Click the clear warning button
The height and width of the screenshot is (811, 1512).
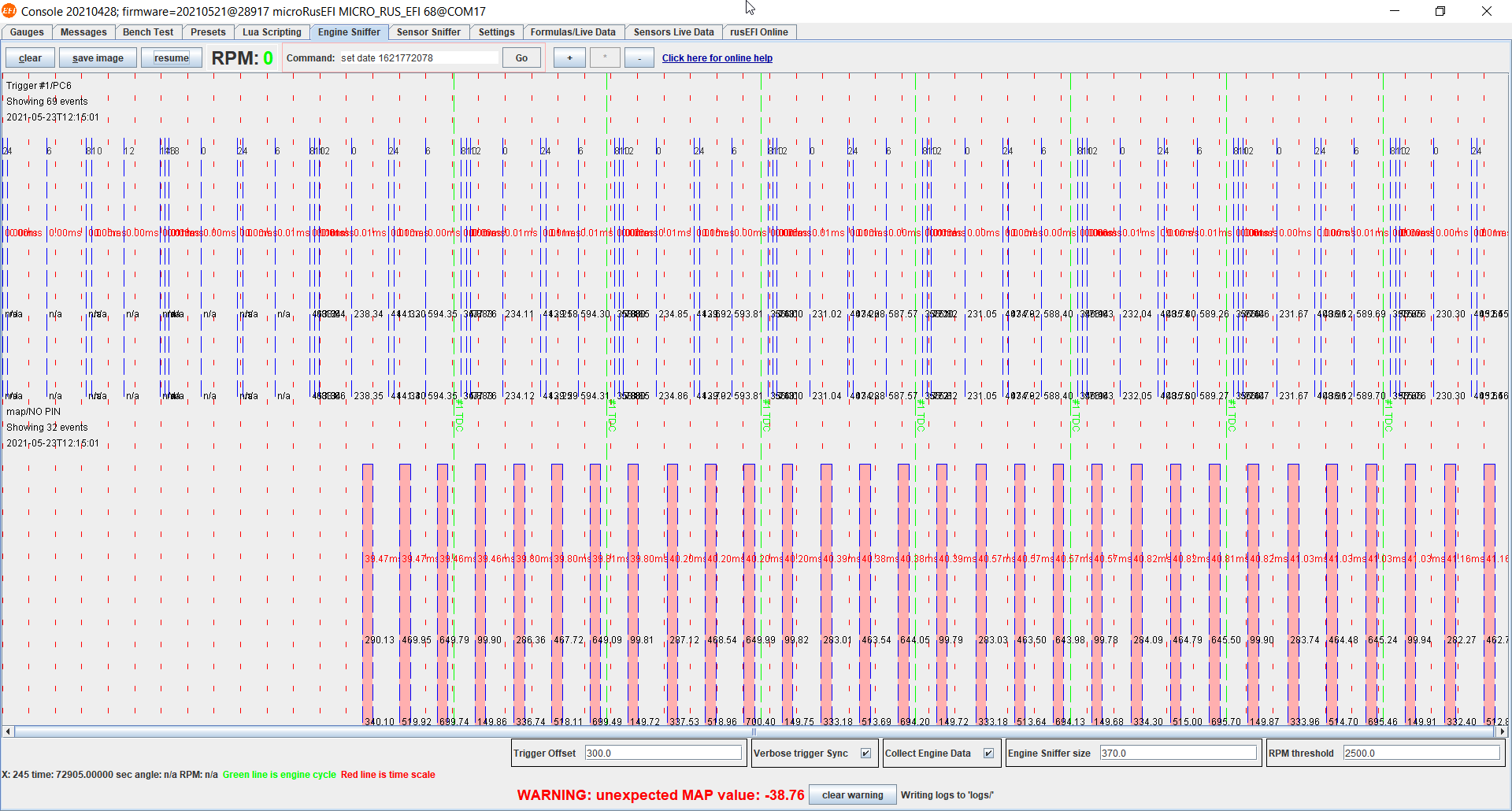(852, 795)
